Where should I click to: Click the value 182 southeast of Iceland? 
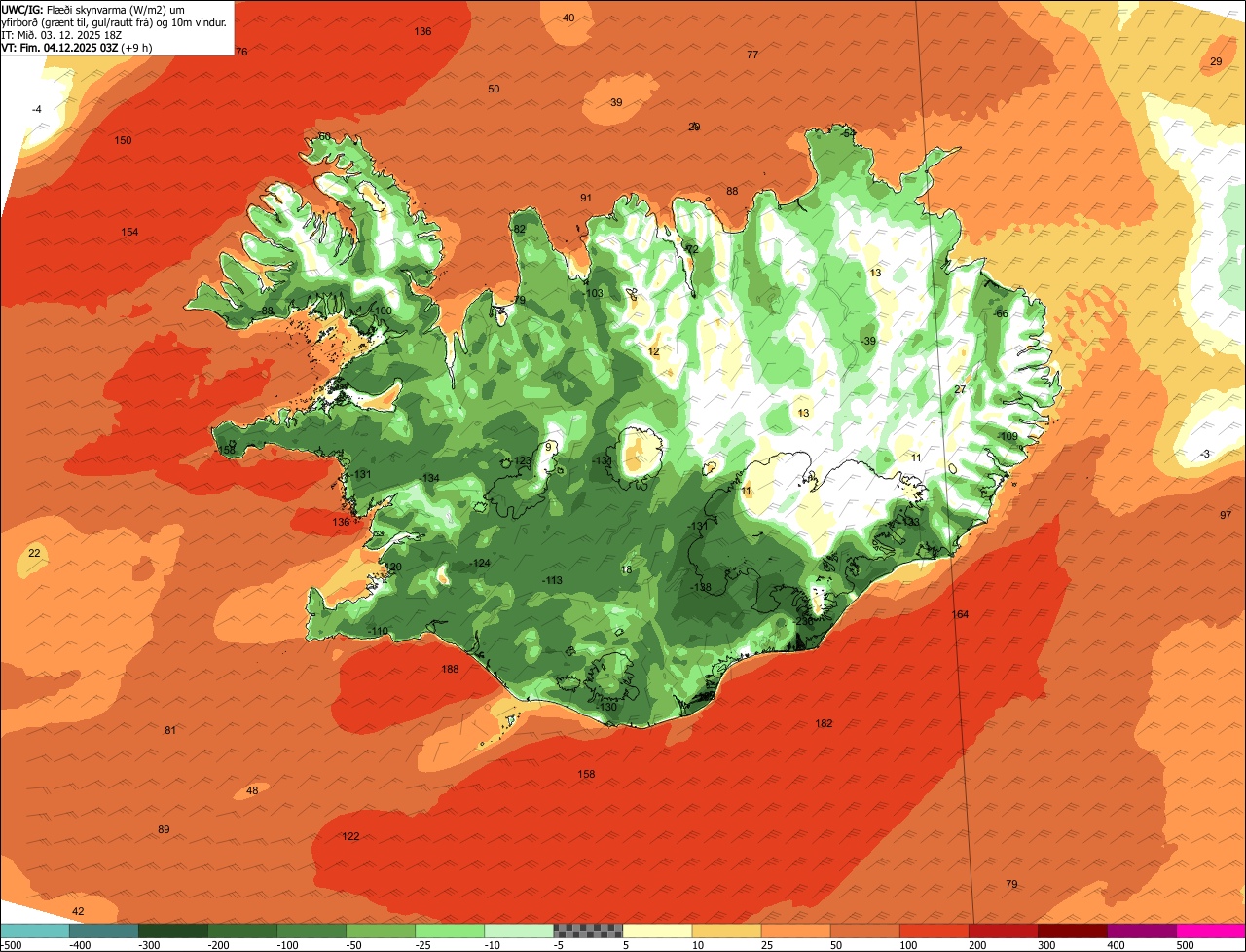coord(824,723)
